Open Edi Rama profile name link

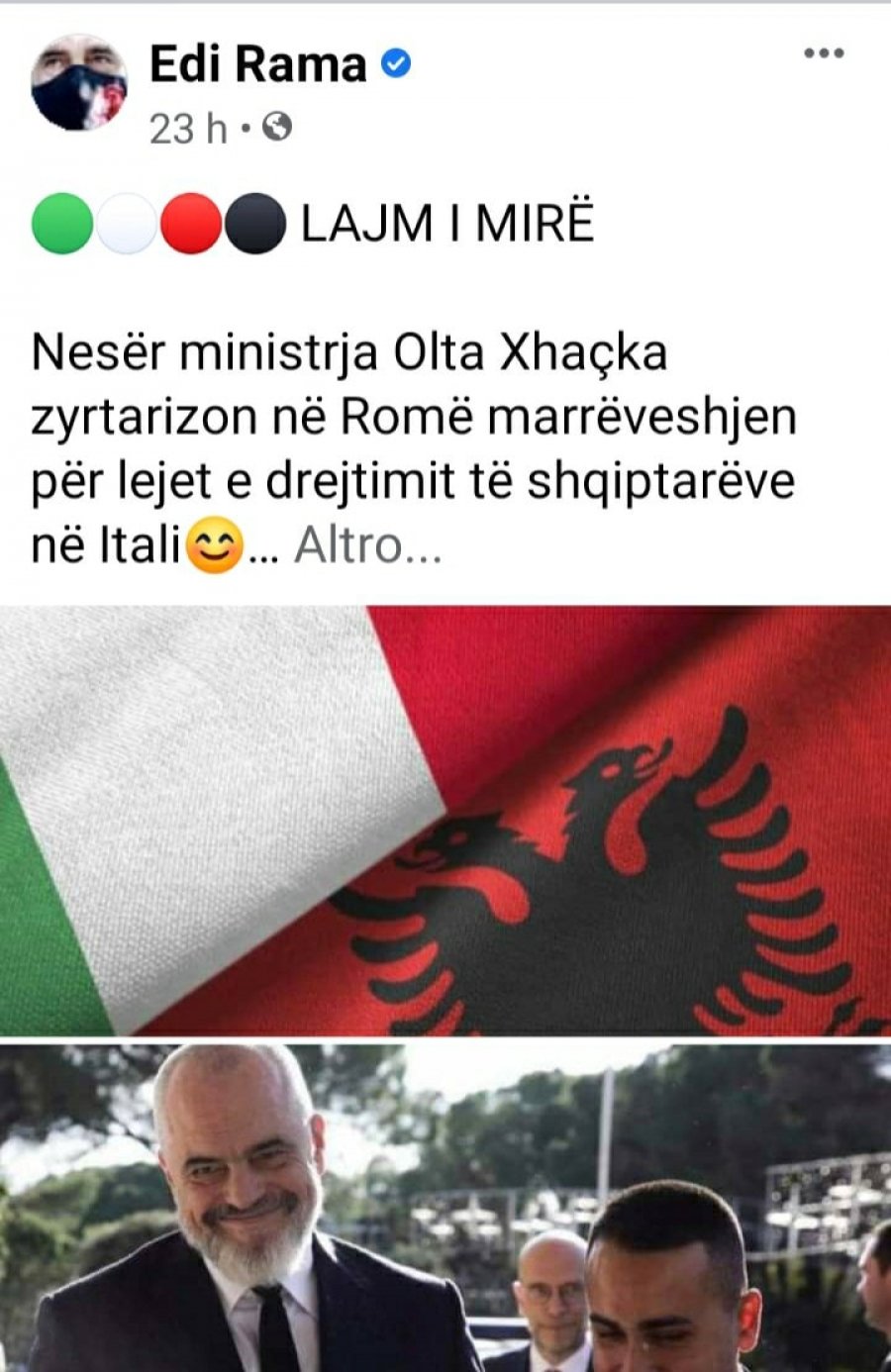tap(258, 64)
